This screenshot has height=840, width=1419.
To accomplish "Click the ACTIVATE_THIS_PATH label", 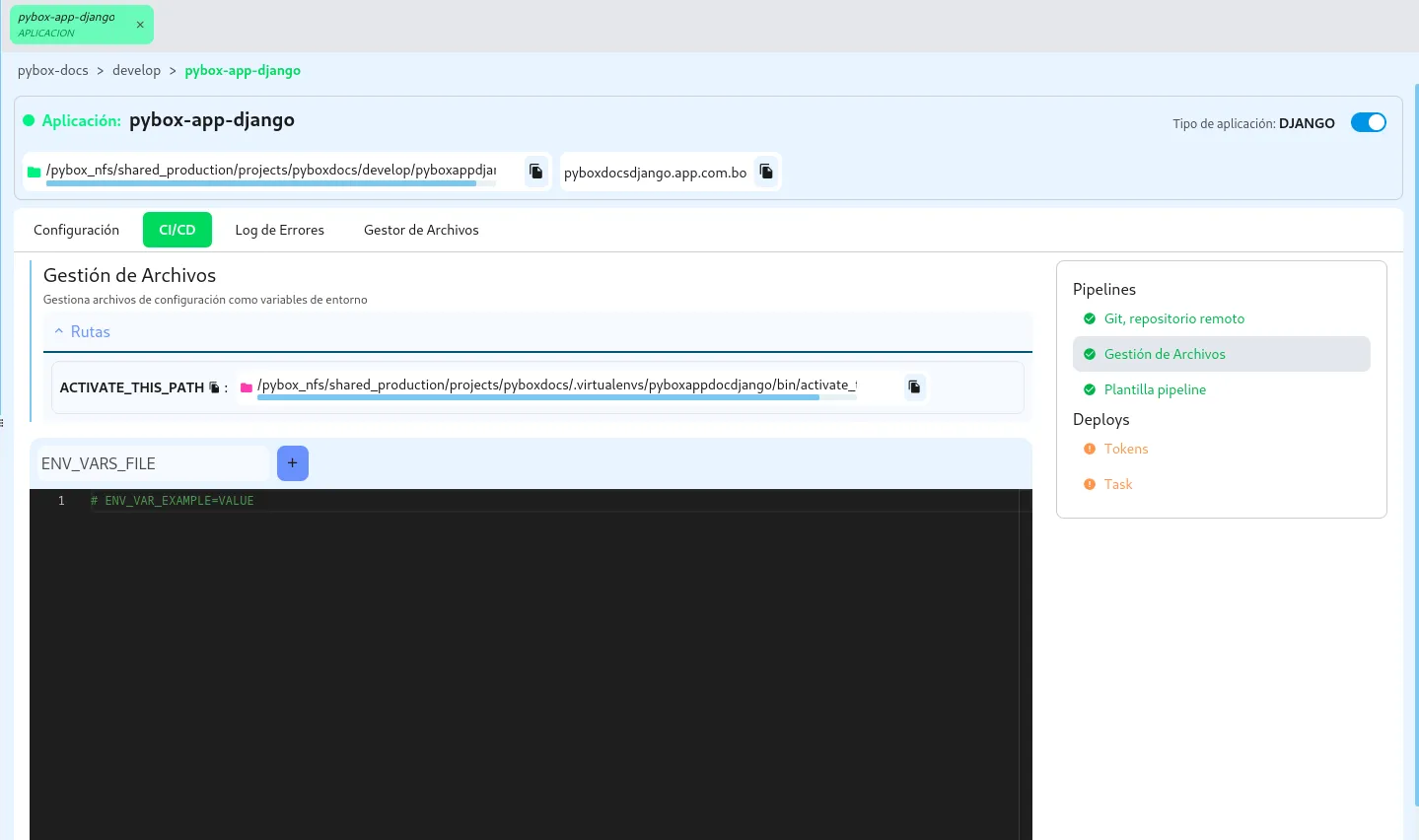I will click(132, 387).
